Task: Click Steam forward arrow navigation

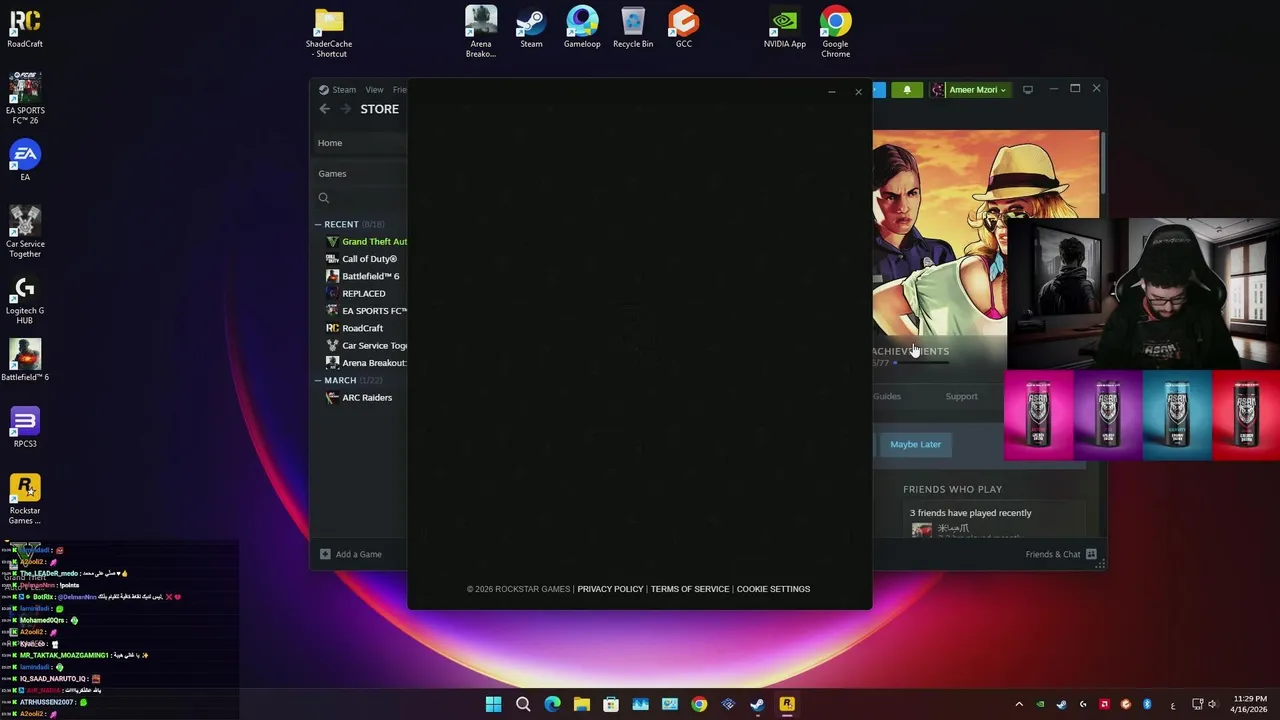Action: tap(346, 109)
